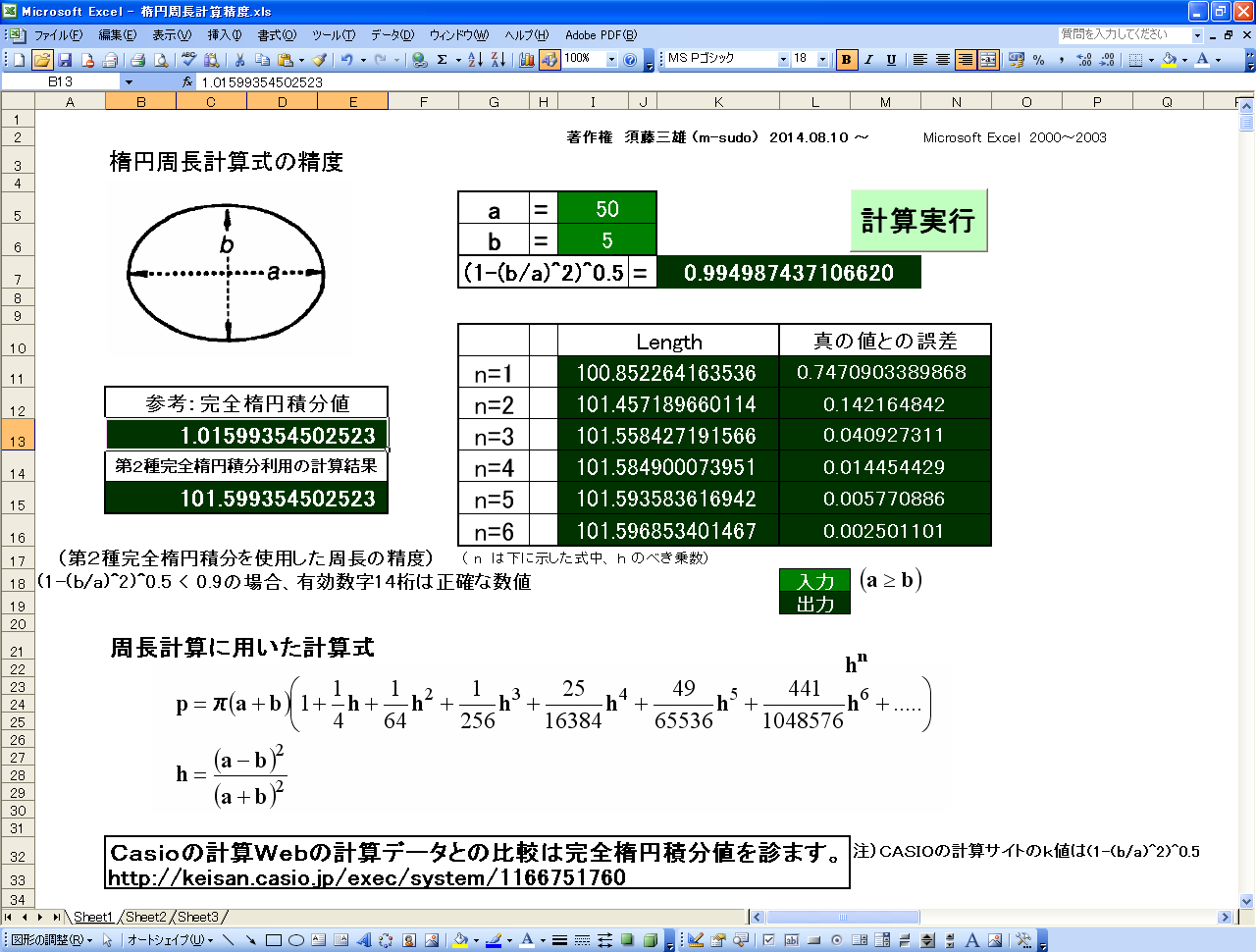1256x952 pixels.
Task: Click the Open file folder icon
Action: [x=43, y=60]
